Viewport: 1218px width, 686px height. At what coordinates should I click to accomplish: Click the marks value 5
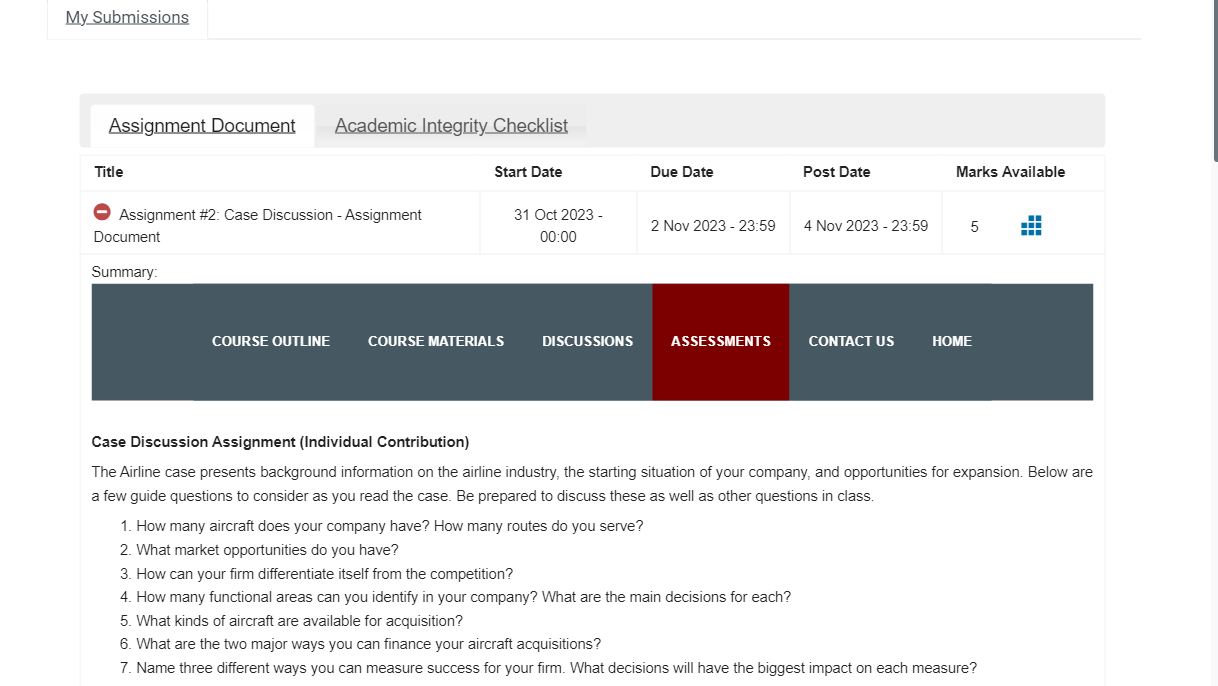pos(974,226)
